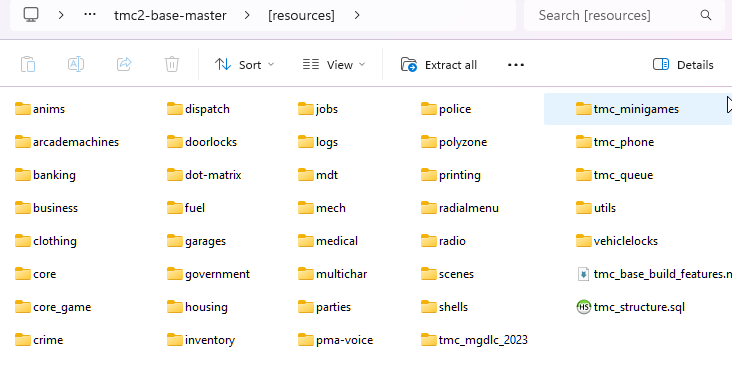Select the government folder icon

[175, 274]
